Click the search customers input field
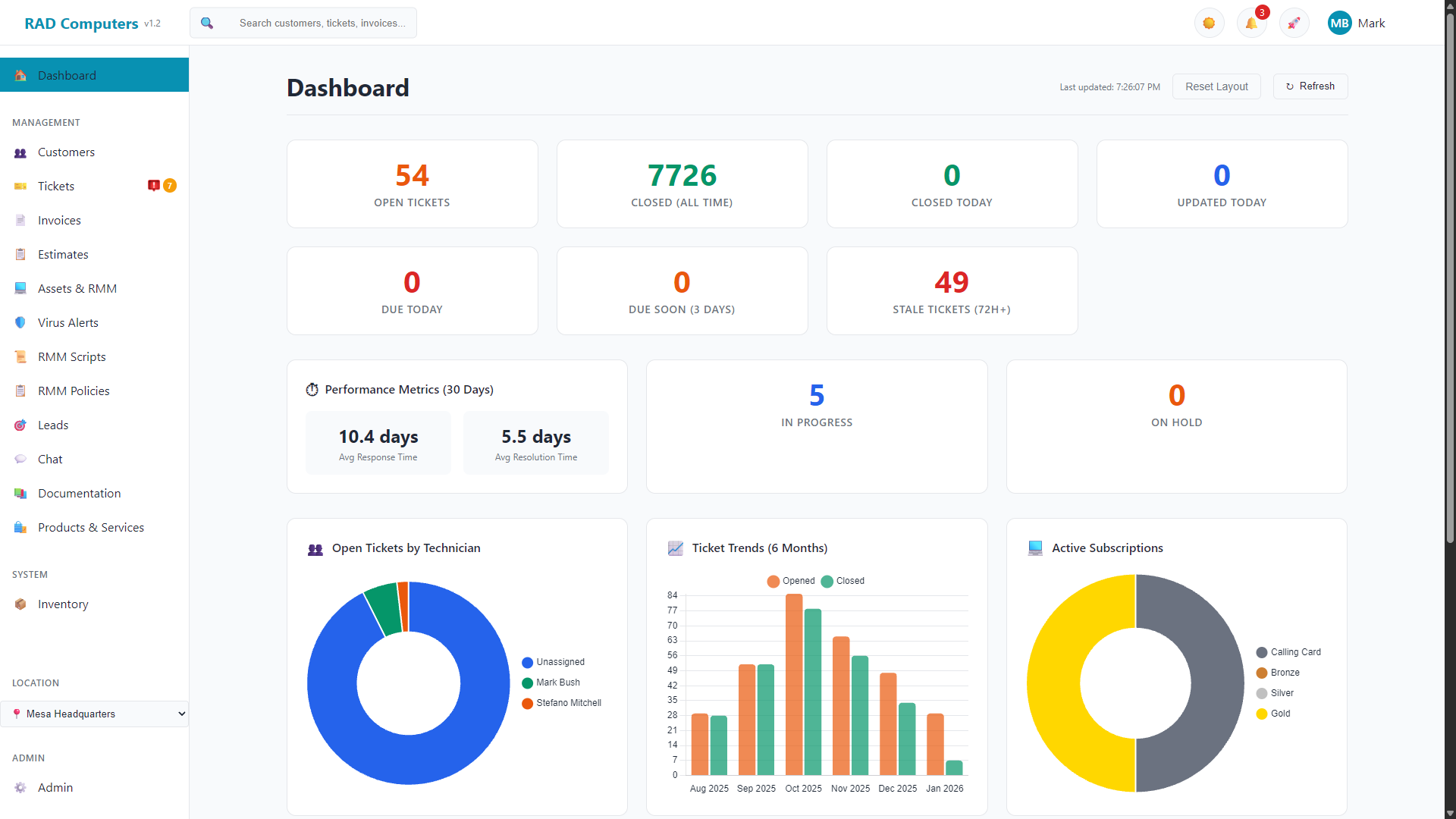Image resolution: width=1456 pixels, height=819 pixels. point(322,24)
